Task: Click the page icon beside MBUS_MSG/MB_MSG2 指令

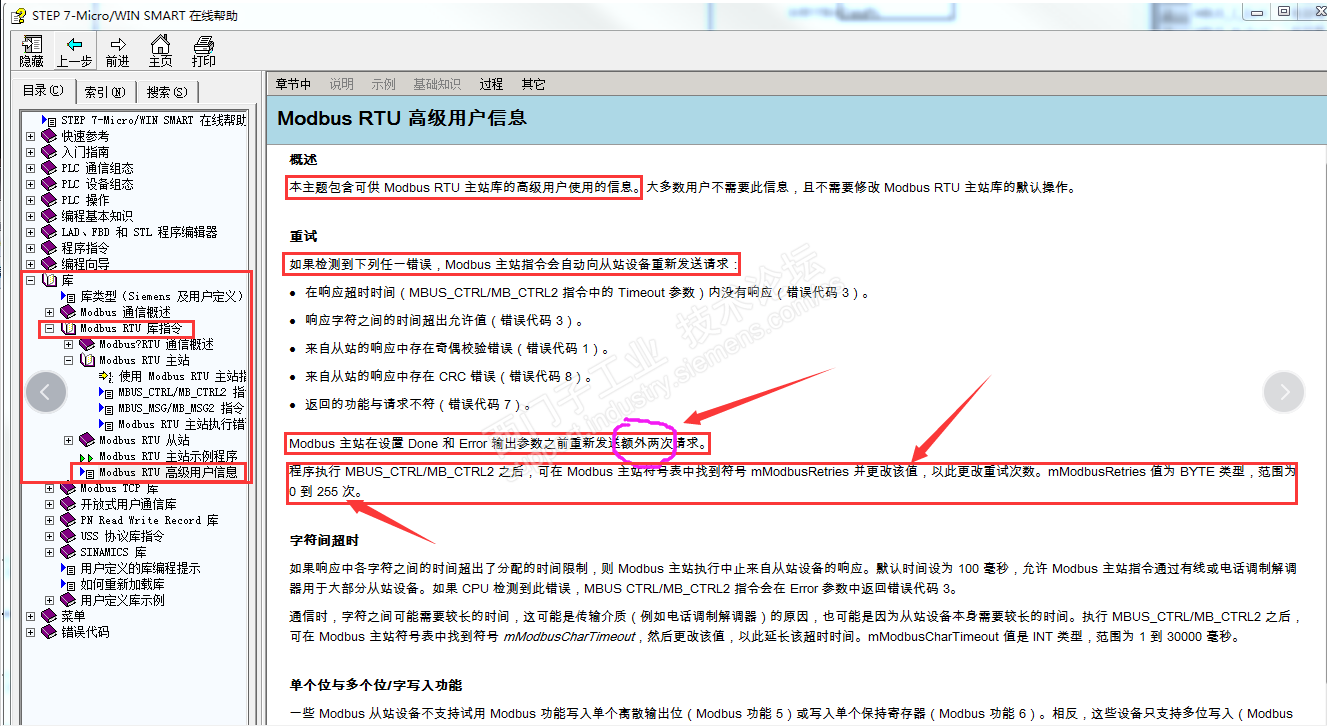Action: click(x=106, y=408)
